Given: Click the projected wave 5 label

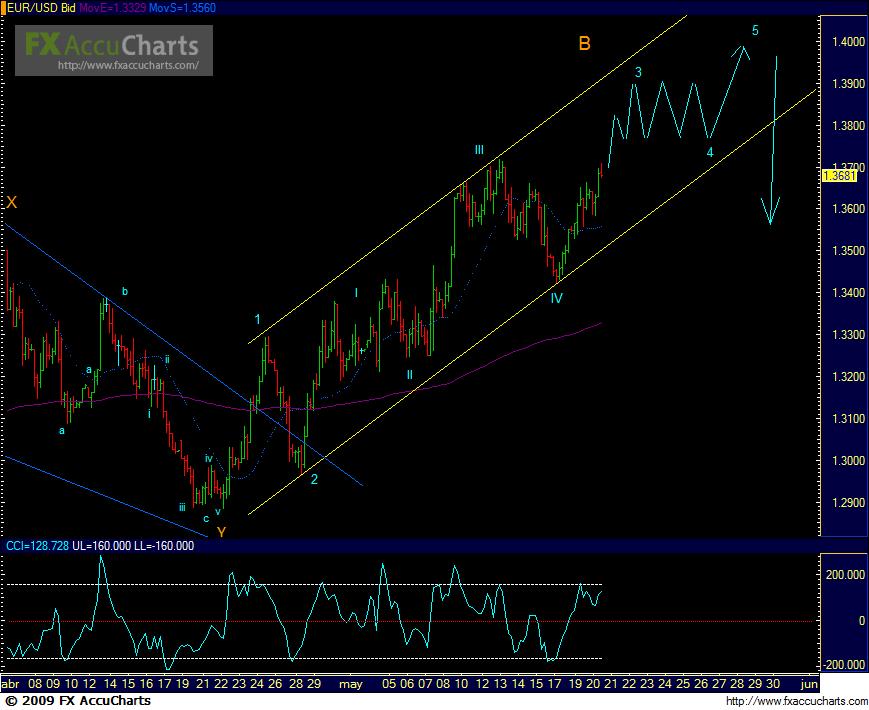Looking at the screenshot, I should click(x=755, y=30).
